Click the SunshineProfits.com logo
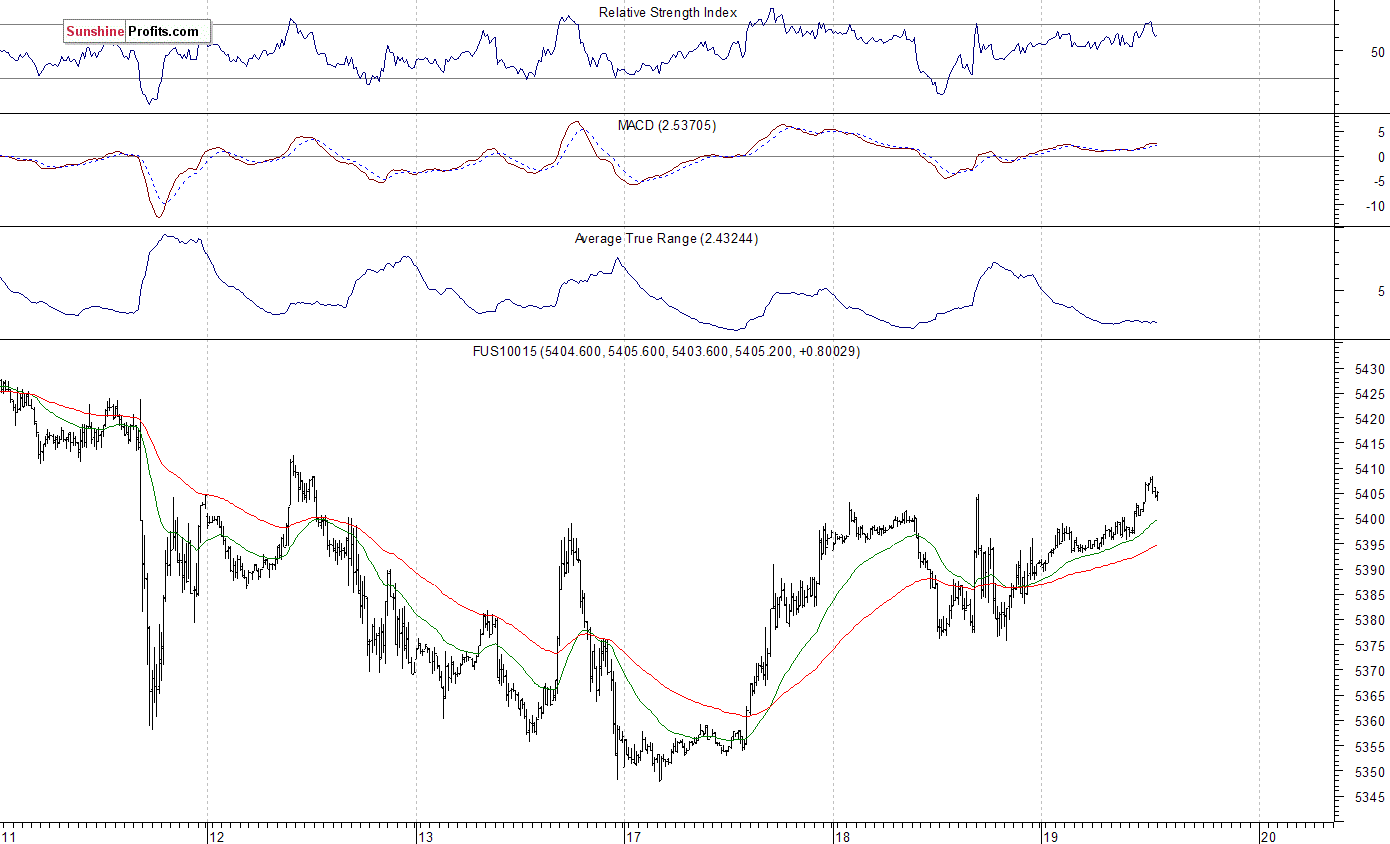 coord(137,32)
